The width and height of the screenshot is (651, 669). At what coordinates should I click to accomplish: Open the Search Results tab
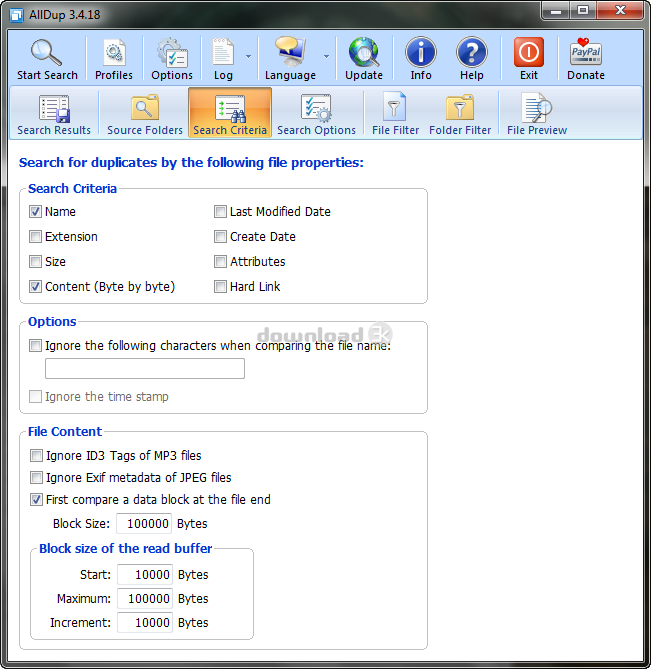(54, 113)
